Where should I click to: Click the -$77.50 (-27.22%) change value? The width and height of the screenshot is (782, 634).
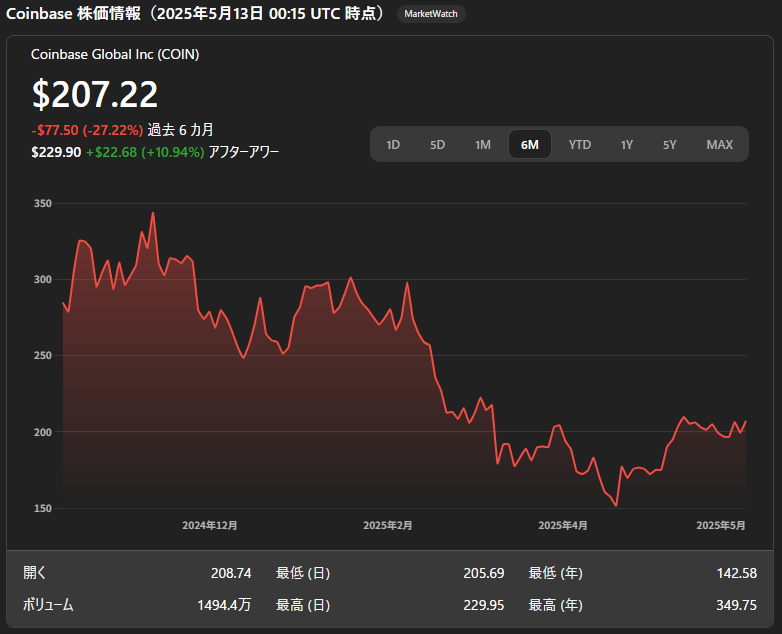(87, 130)
